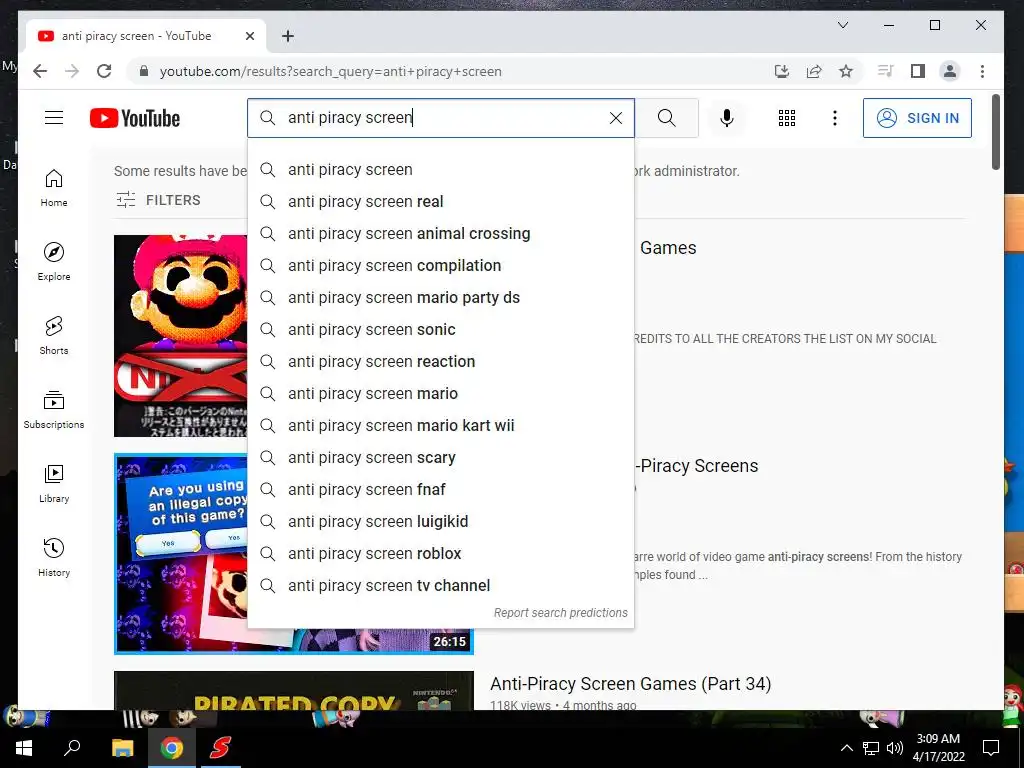Open Shorts in the sidebar
Screen dimensions: 1024x768
pyautogui.click(x=54, y=336)
